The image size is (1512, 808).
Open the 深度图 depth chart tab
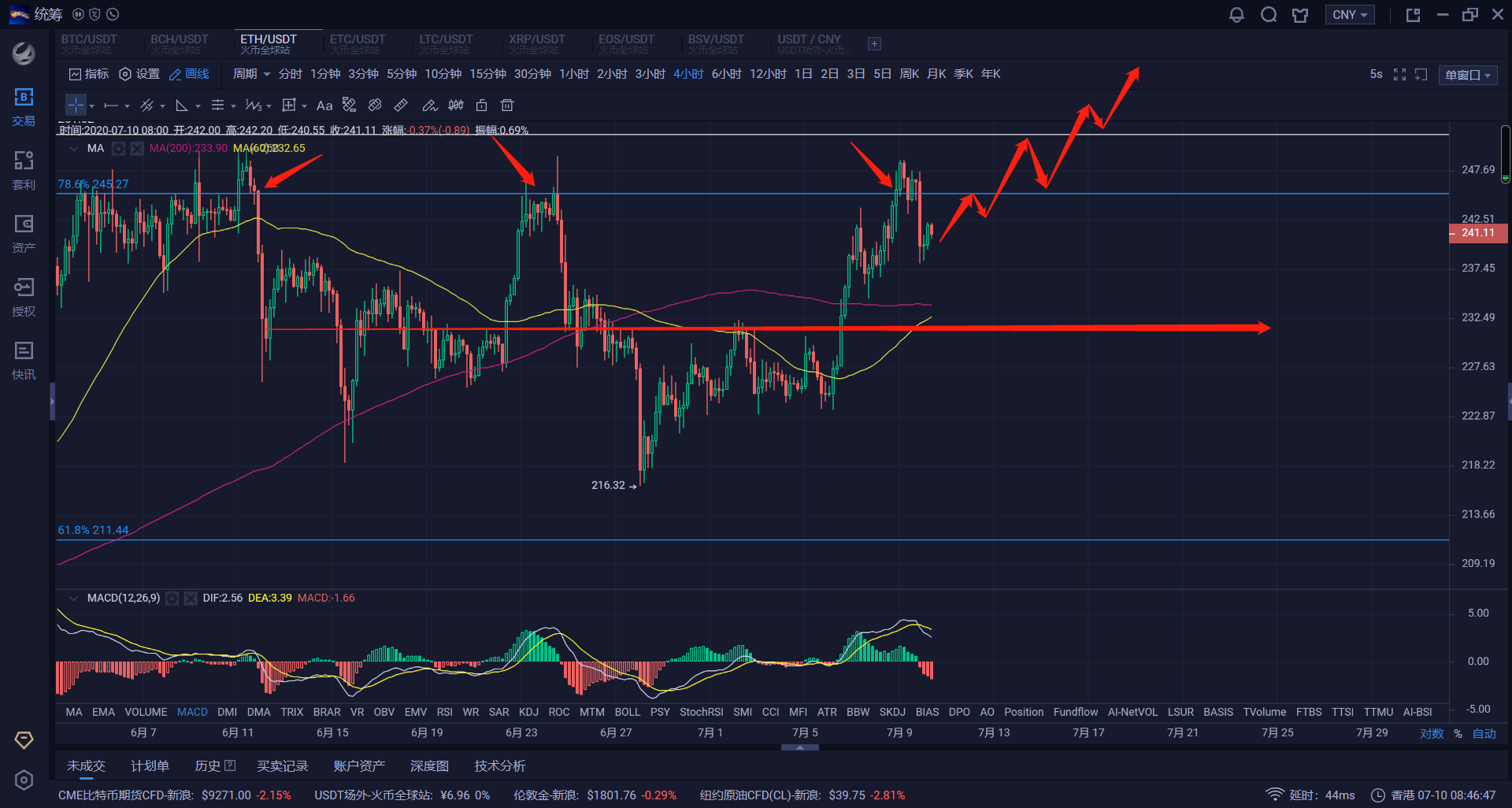click(x=429, y=766)
